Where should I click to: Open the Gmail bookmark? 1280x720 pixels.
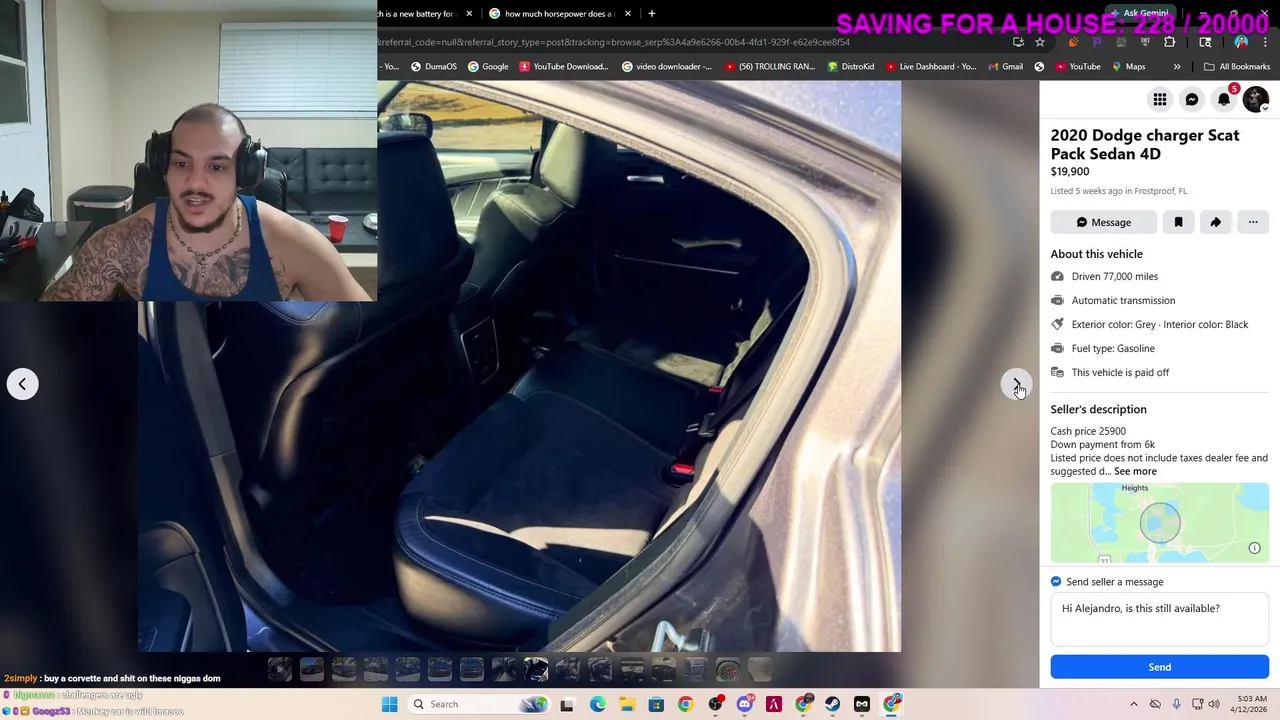(1004, 67)
